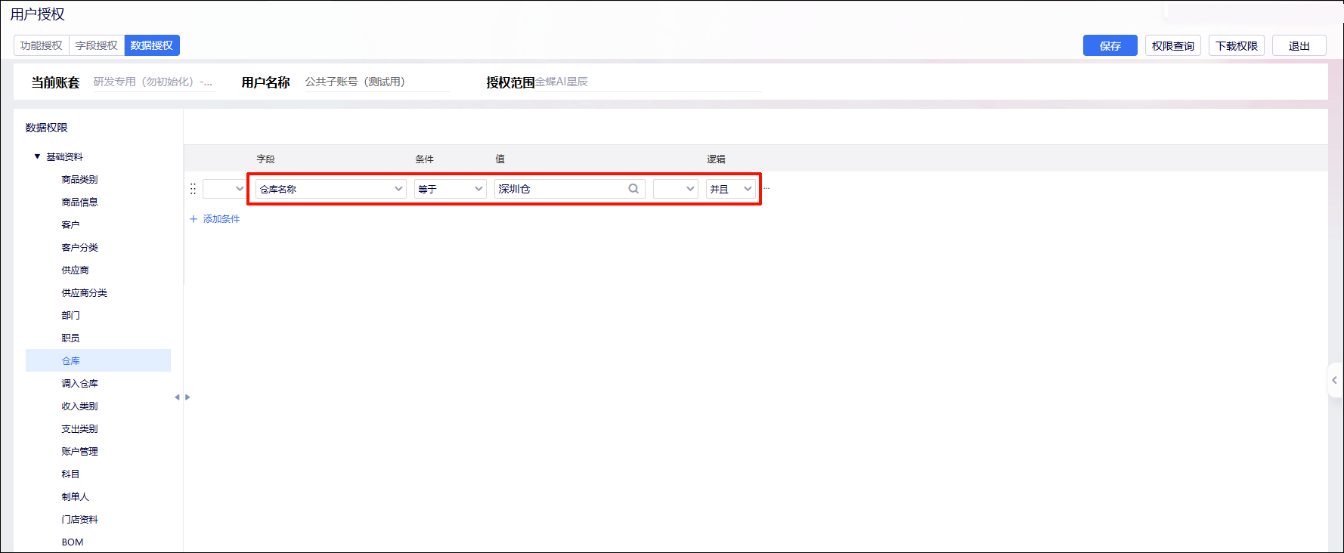The image size is (1344, 553).
Task: Click the 数据权限 panel heading
Action: point(47,127)
